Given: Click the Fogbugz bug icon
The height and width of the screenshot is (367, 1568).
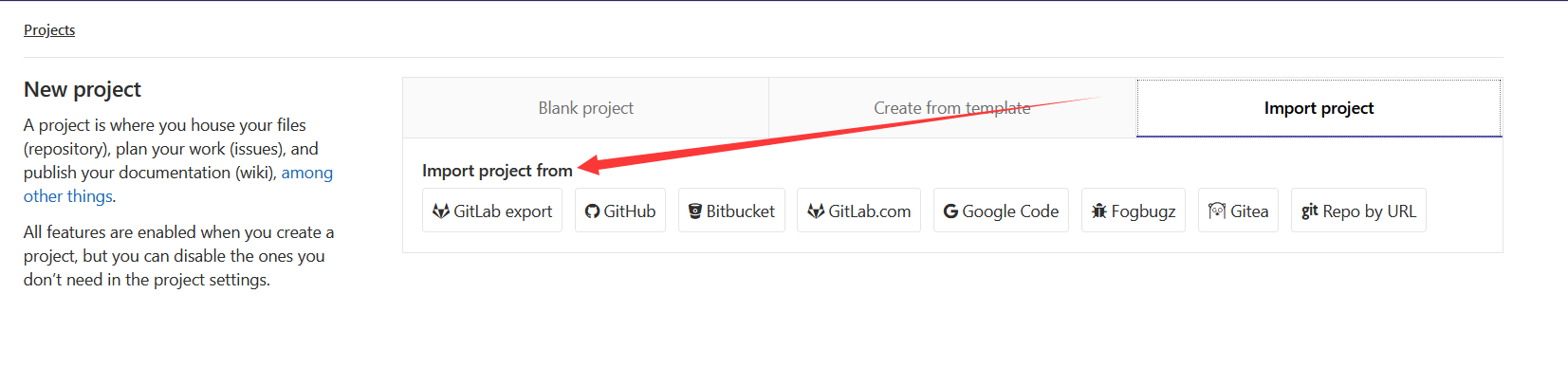Looking at the screenshot, I should pyautogui.click(x=1099, y=211).
